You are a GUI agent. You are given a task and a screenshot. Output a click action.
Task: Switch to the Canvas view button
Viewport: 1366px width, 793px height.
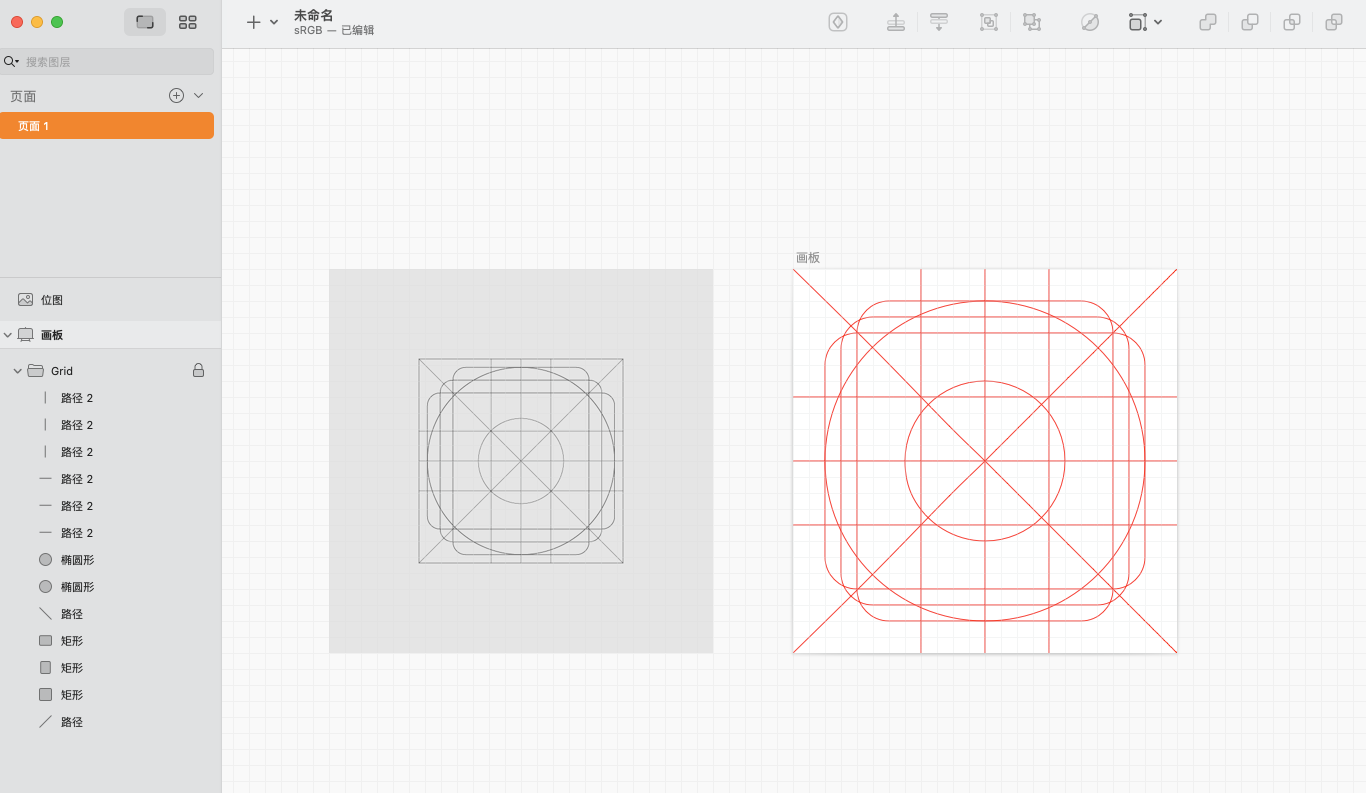145,22
